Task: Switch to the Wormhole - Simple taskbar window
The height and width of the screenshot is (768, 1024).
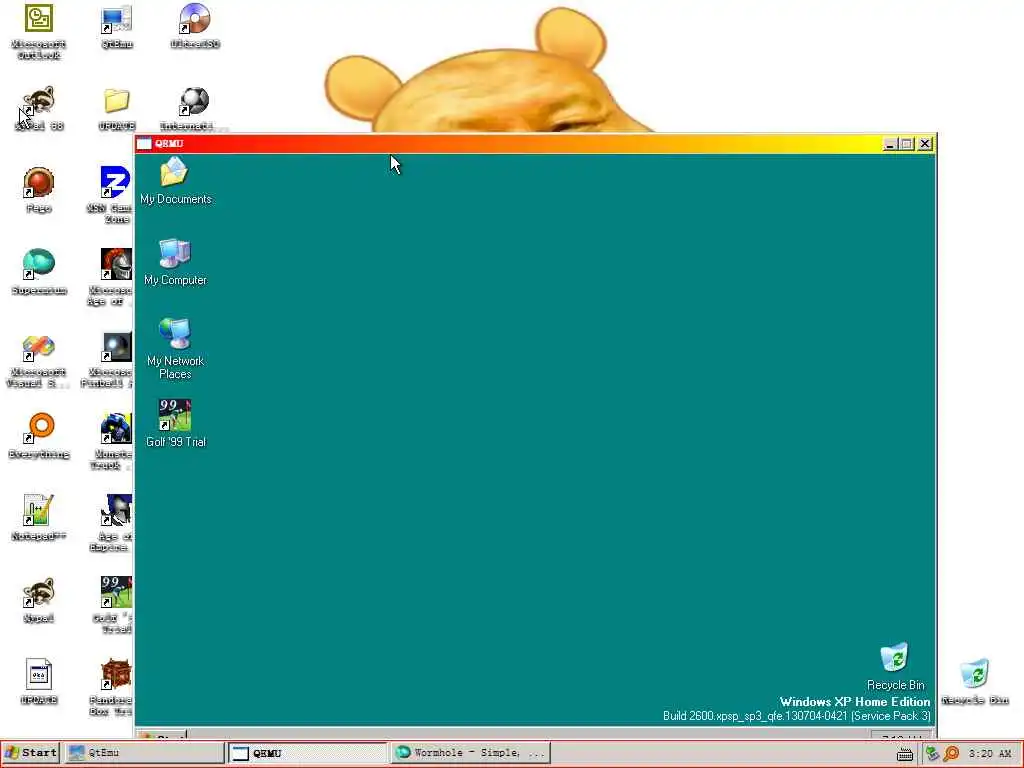Action: 470,753
